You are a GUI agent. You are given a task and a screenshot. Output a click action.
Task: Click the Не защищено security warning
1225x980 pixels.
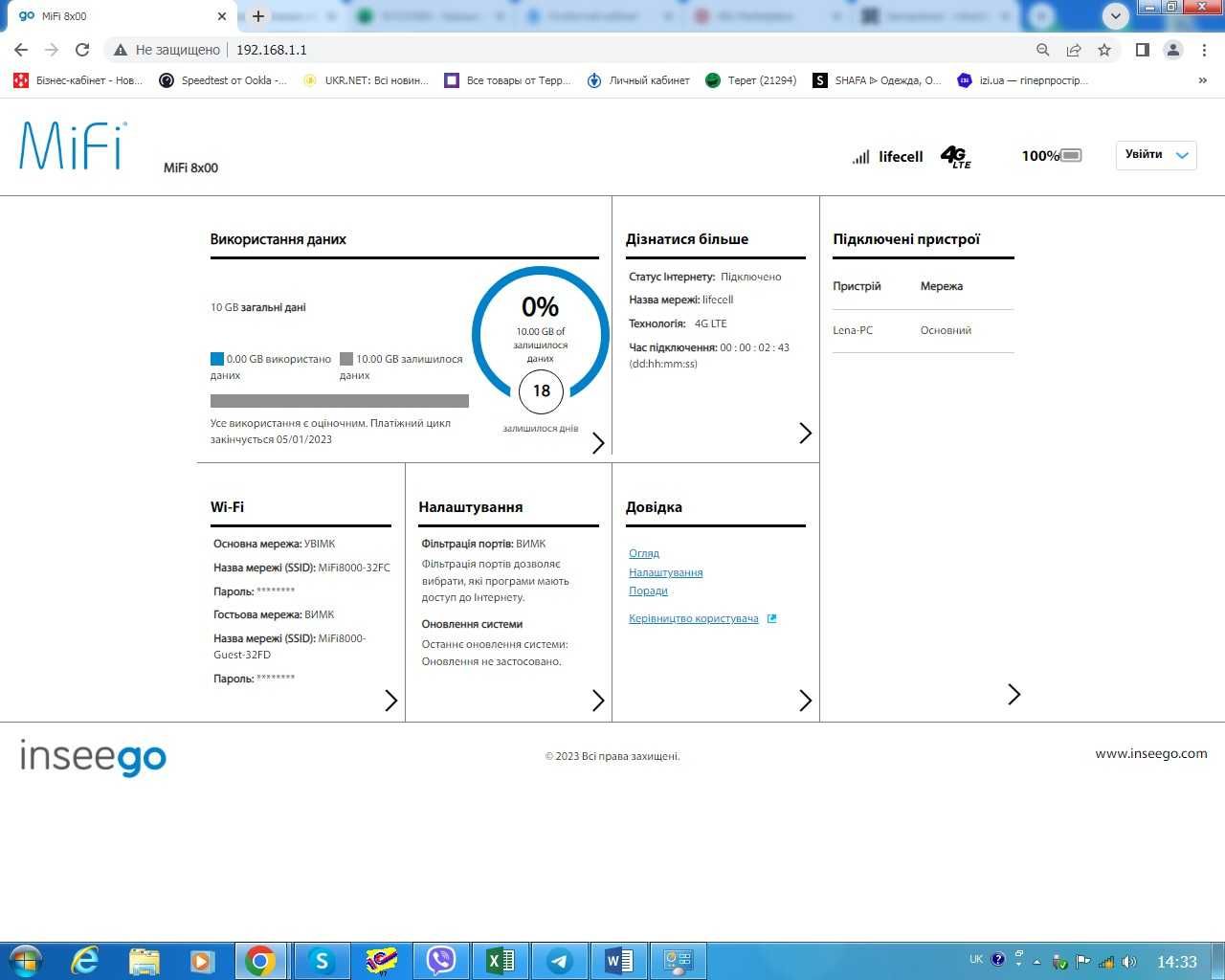click(x=167, y=50)
